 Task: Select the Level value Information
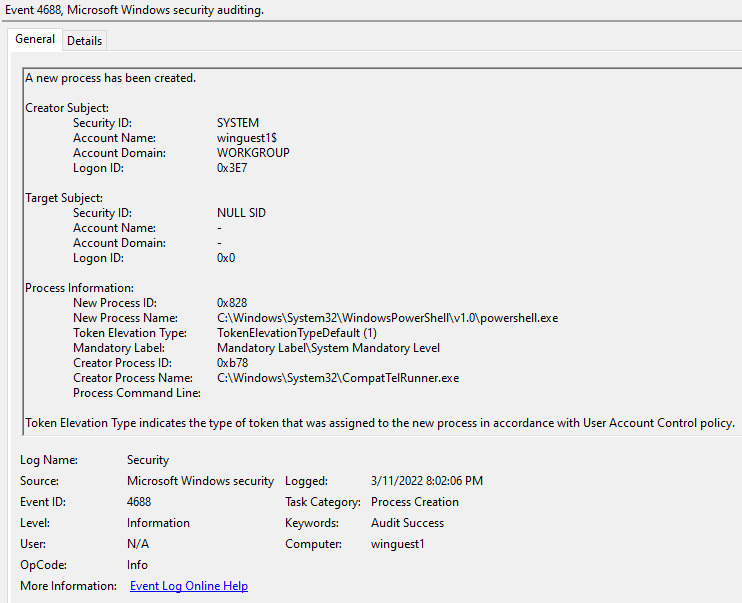pyautogui.click(x=158, y=523)
